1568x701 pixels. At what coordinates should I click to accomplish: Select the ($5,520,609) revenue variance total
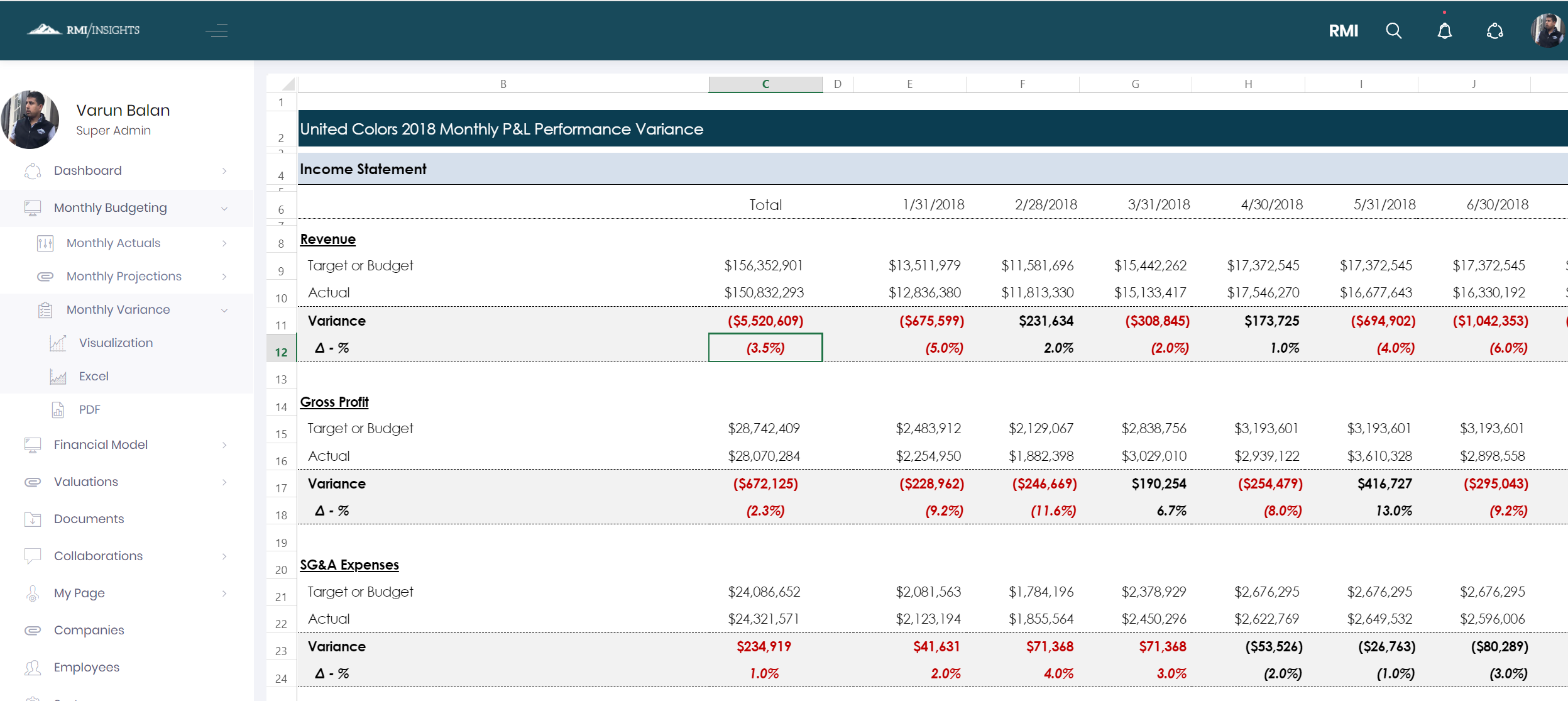click(765, 321)
